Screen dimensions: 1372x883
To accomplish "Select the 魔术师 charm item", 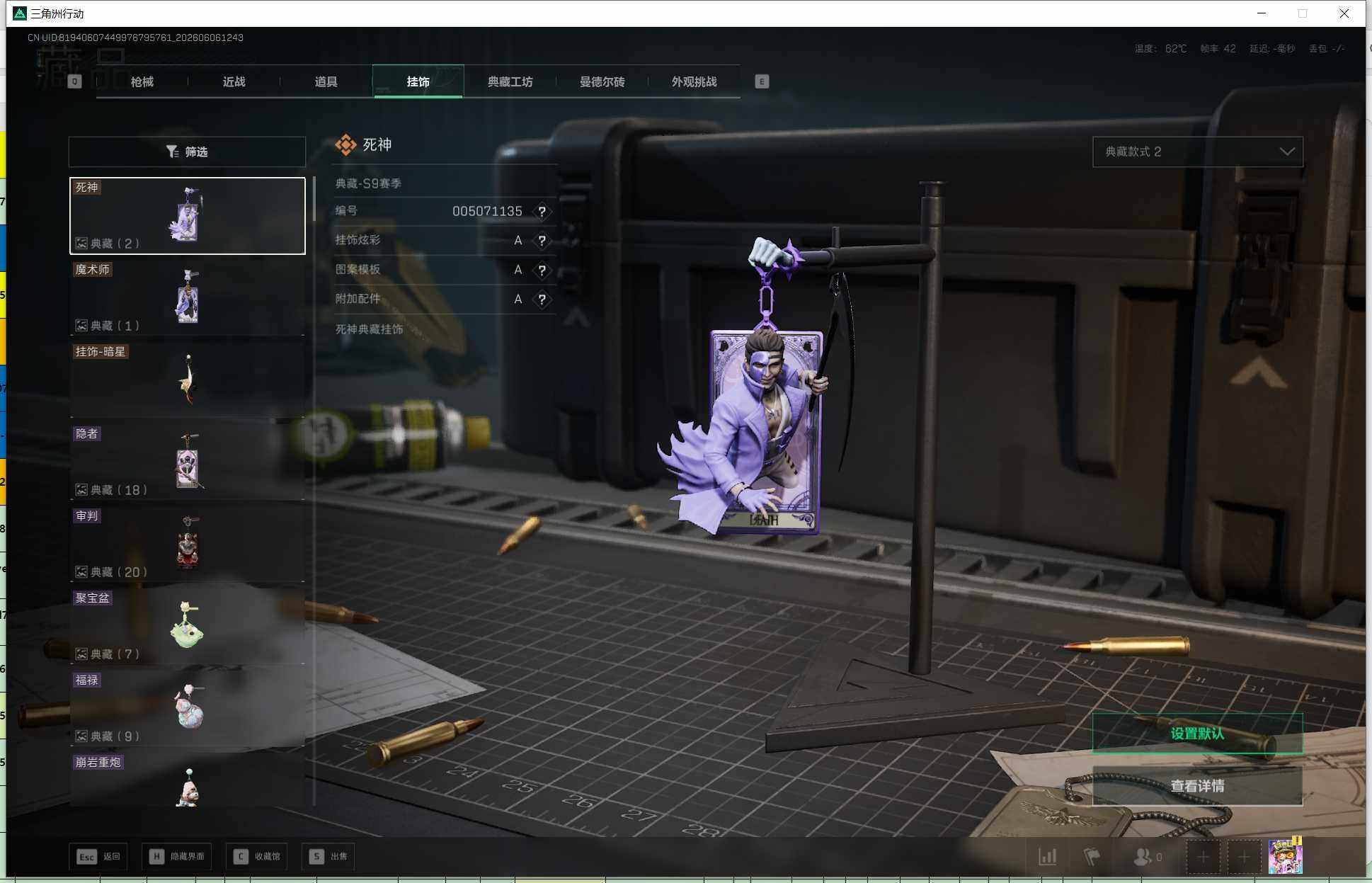I will 187,297.
